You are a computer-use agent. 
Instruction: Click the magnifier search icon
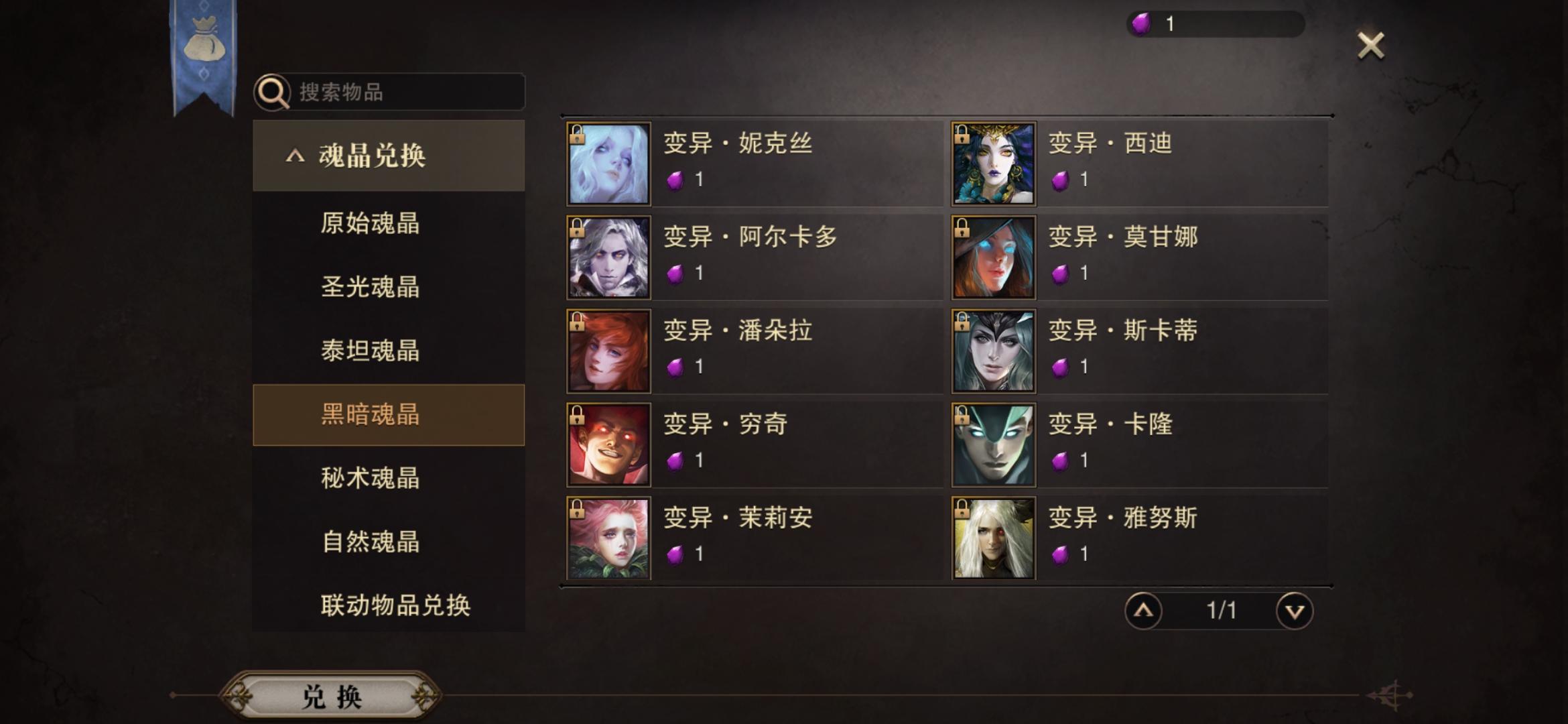tap(272, 92)
